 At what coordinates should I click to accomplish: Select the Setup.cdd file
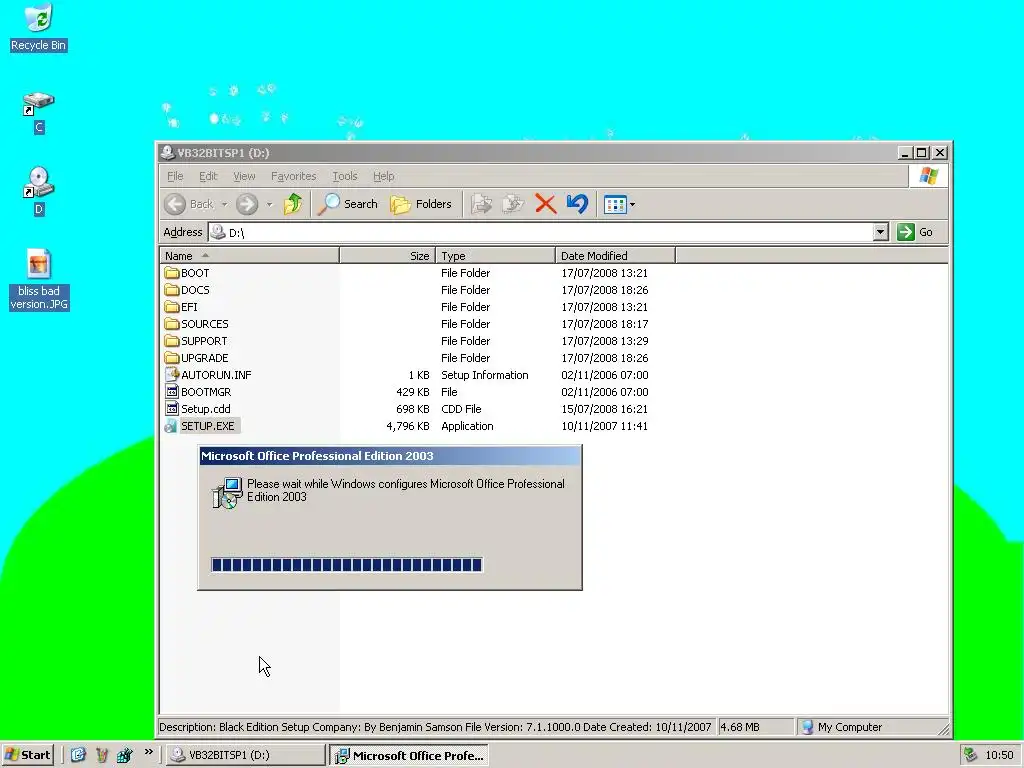pyautogui.click(x=198, y=409)
